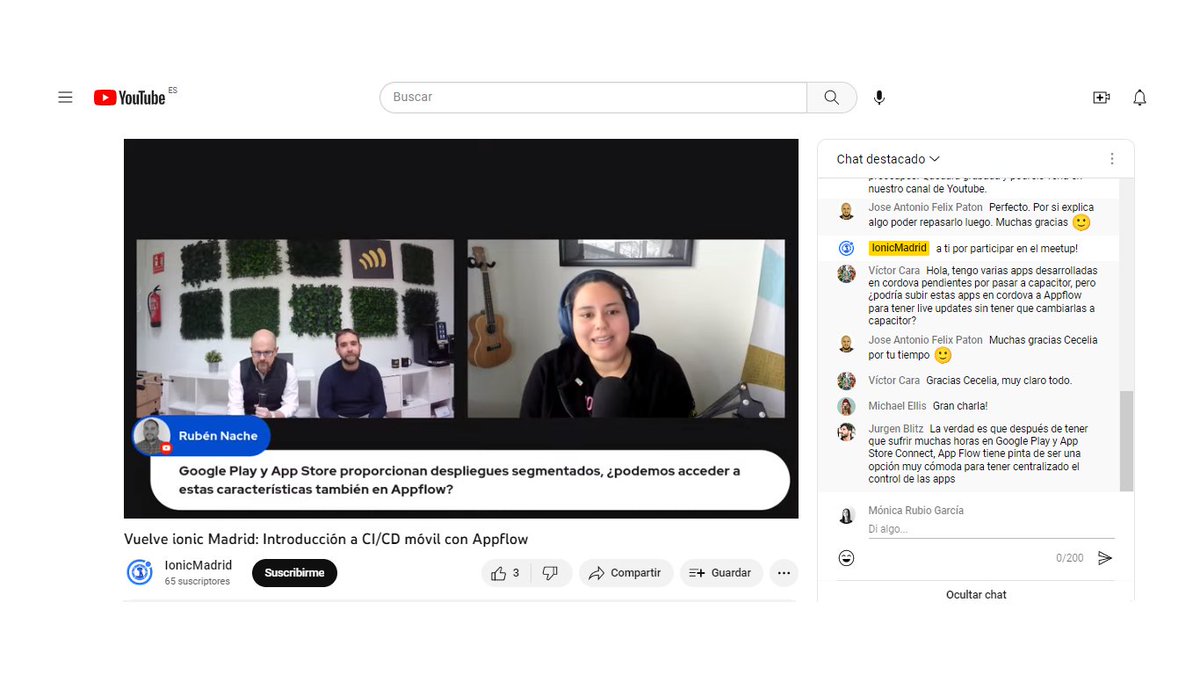Open chat options three-dot menu
The width and height of the screenshot is (1200, 675).
coord(1112,159)
